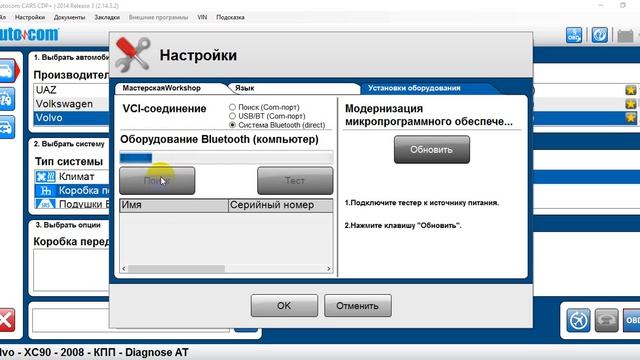Open the Документы menu
Image resolution: width=640 pixels, height=360 pixels.
(x=69, y=18)
